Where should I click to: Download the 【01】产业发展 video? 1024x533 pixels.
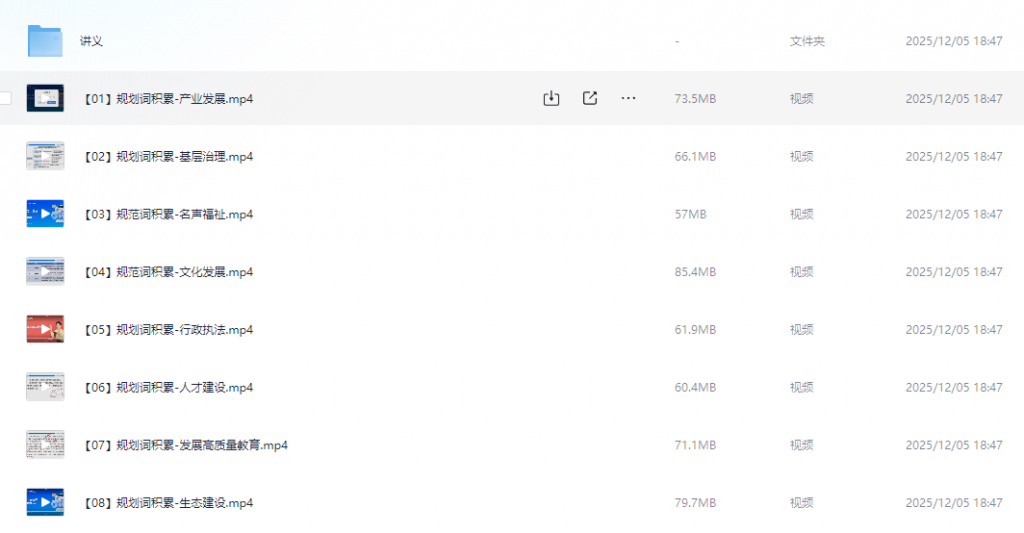tap(550, 98)
